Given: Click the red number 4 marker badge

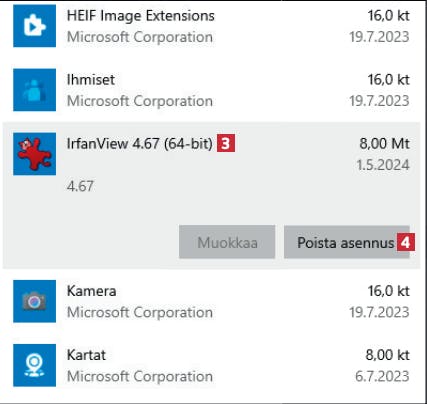Looking at the screenshot, I should (x=406, y=242).
